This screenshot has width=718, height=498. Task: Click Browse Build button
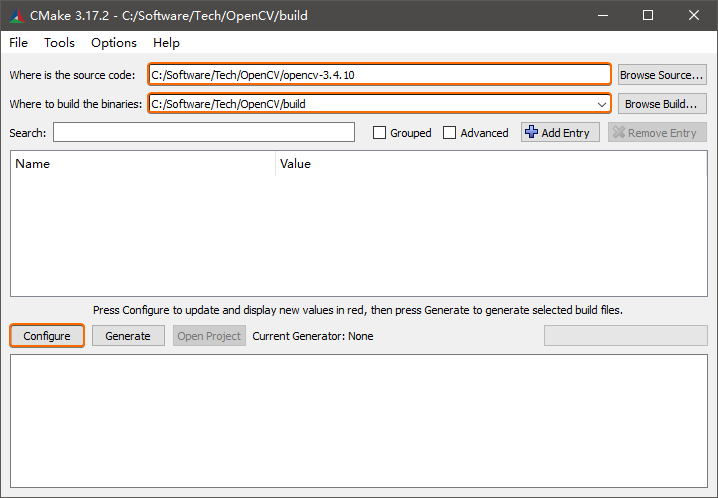pos(661,104)
